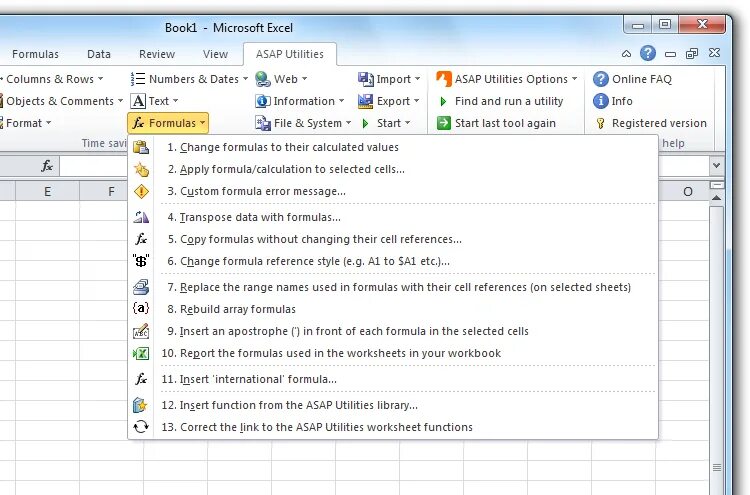Switch to the Review ribbon tab
750x495 pixels.
pyautogui.click(x=157, y=54)
